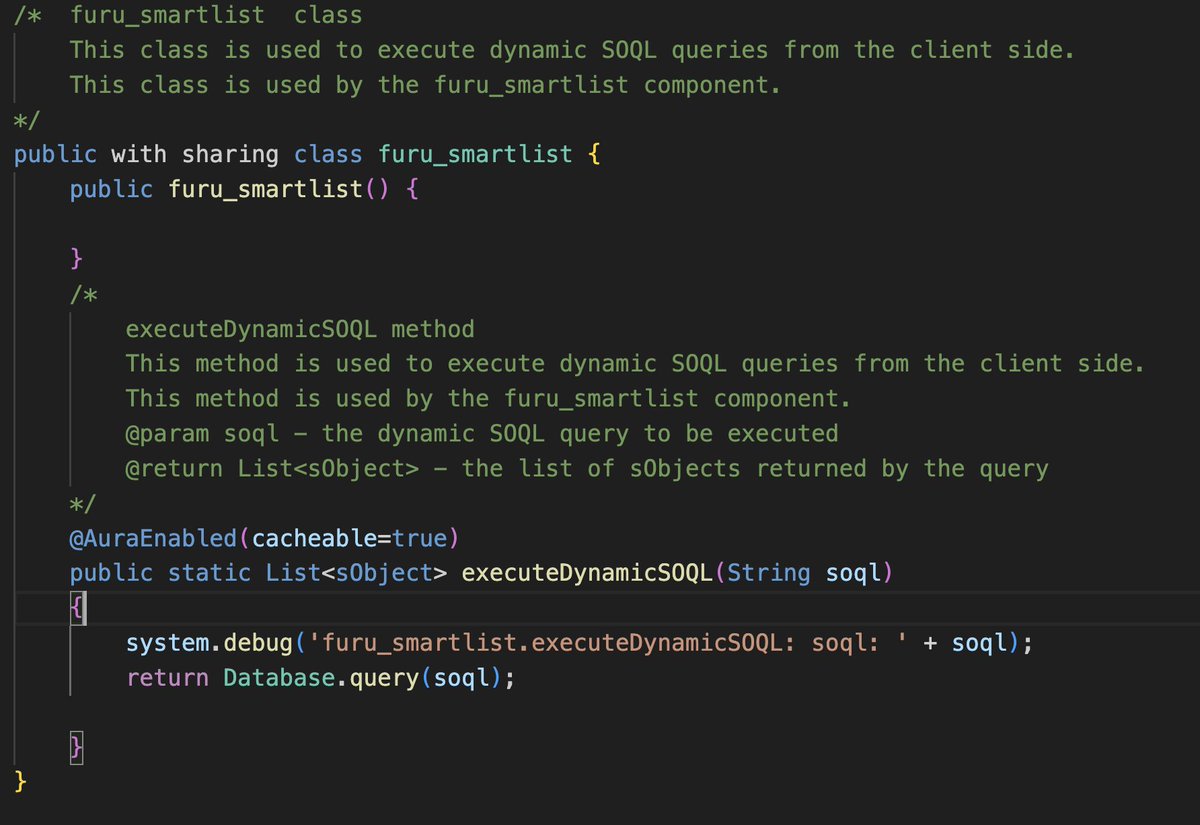
Task: Click the method name 'executeDynamicSOQL' in the signature
Action: [587, 573]
